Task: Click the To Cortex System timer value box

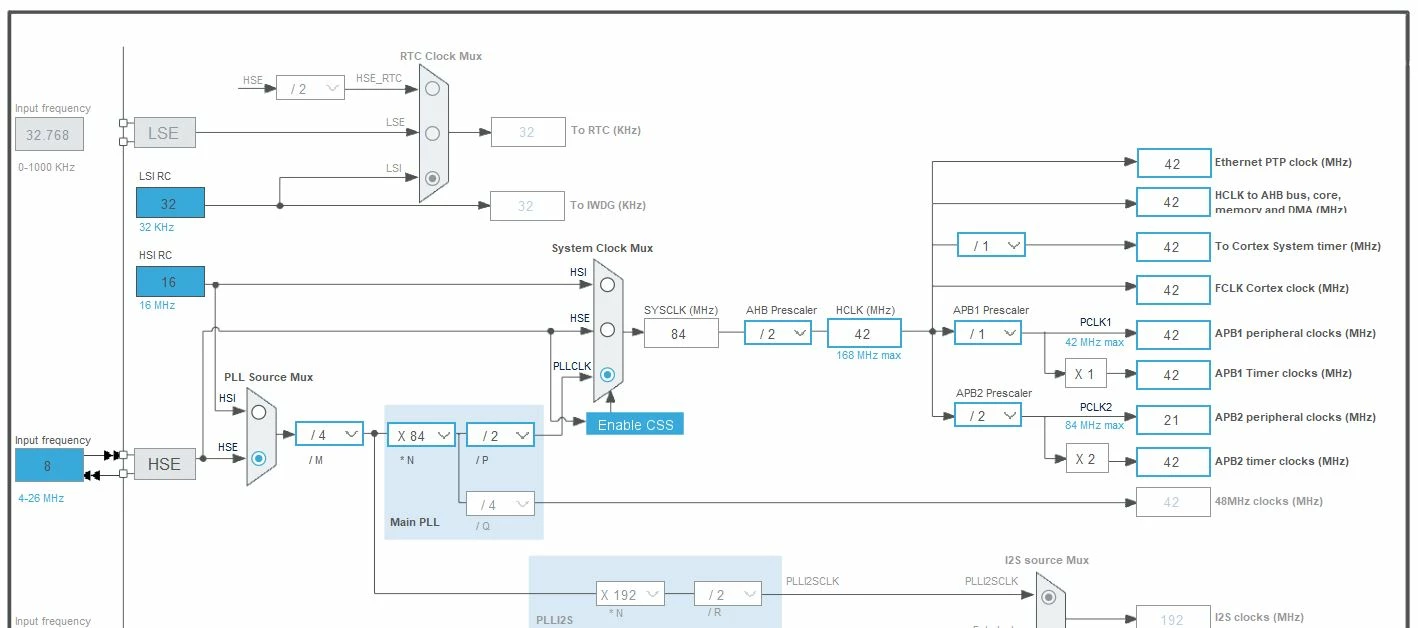Action: click(1173, 247)
